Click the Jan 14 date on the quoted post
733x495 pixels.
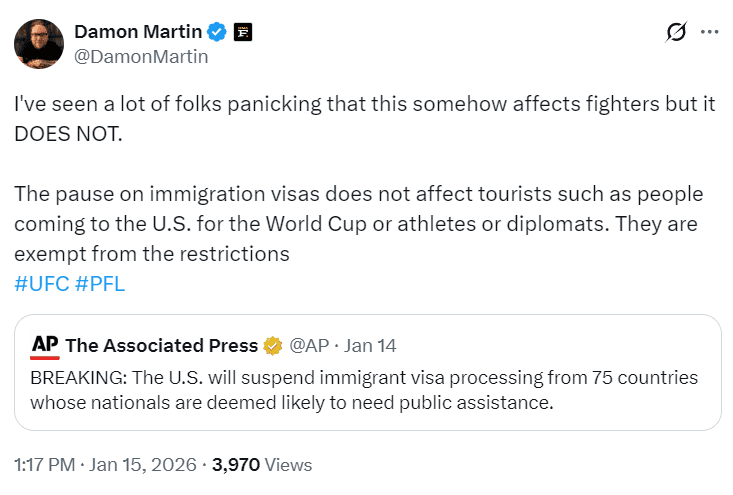coord(370,346)
